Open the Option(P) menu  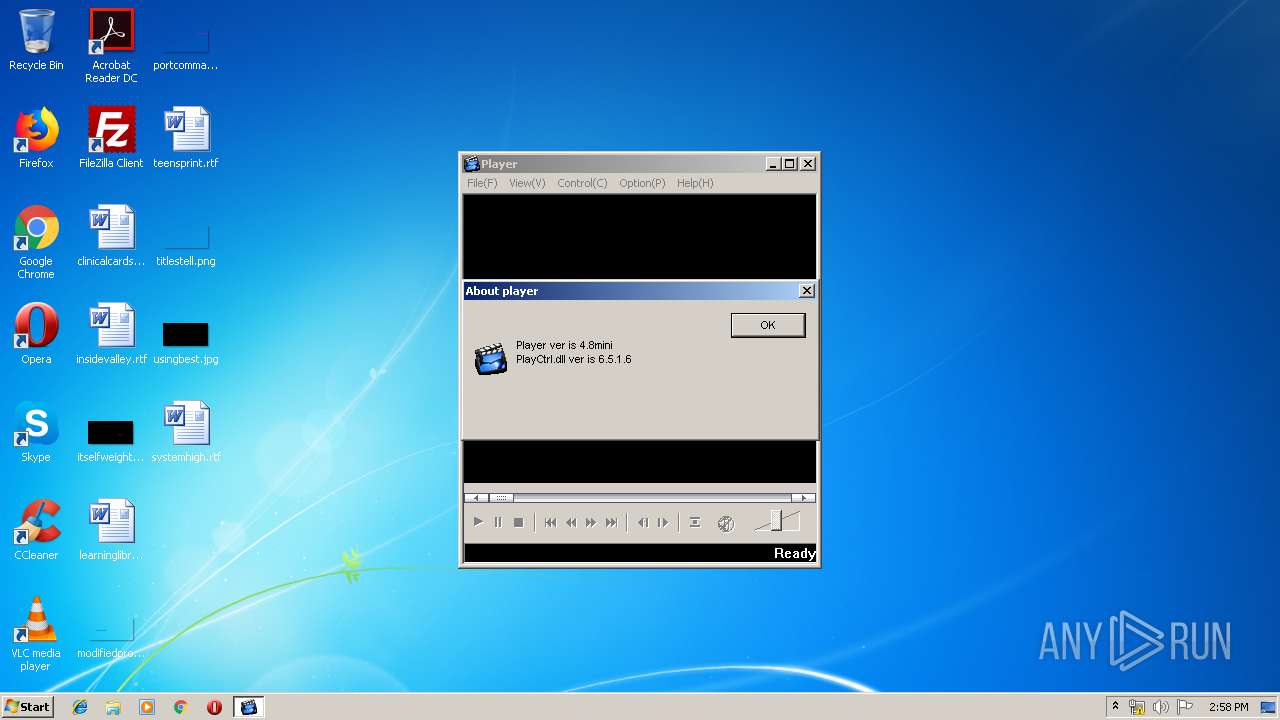[x=642, y=183]
